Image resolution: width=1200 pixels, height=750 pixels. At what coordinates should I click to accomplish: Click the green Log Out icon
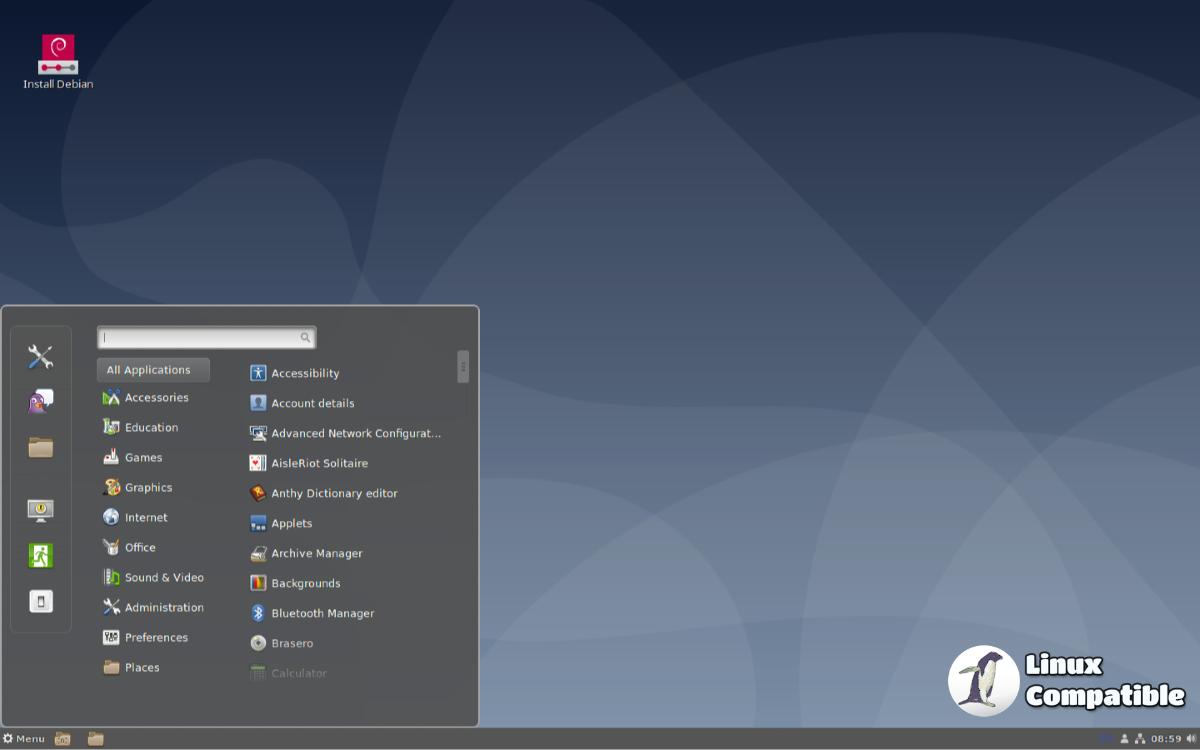tap(40, 556)
